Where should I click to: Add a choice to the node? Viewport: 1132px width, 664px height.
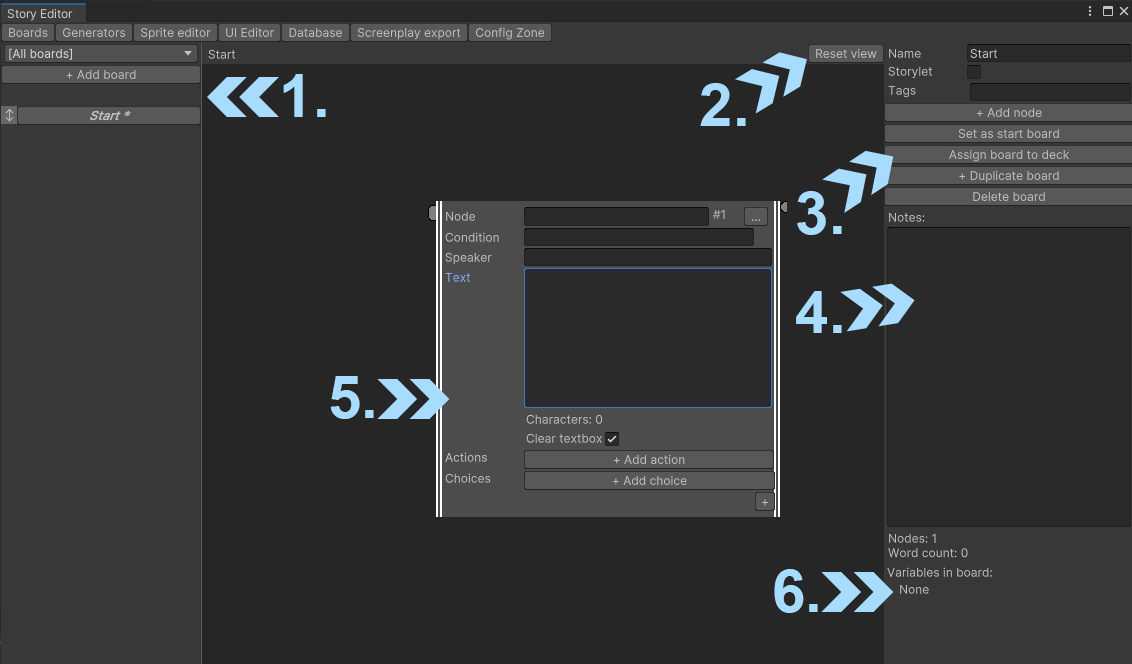tap(649, 481)
